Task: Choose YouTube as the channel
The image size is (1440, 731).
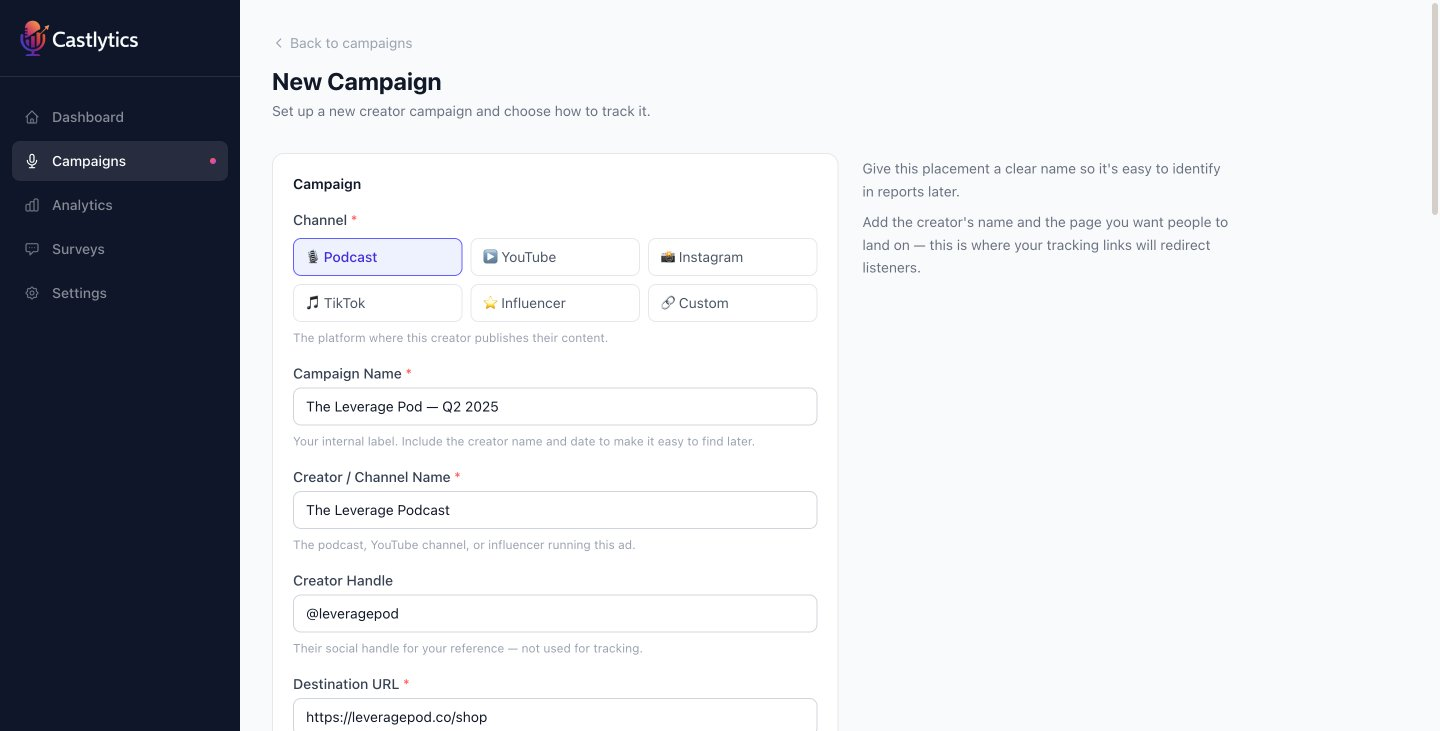Action: 554,257
